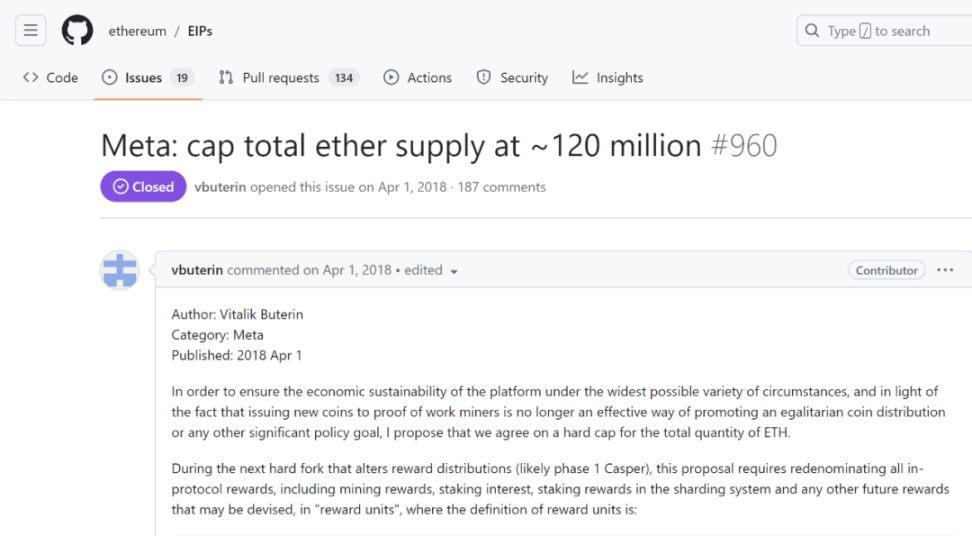Open the hamburger navigation menu
The height and width of the screenshot is (536, 972).
[30, 31]
